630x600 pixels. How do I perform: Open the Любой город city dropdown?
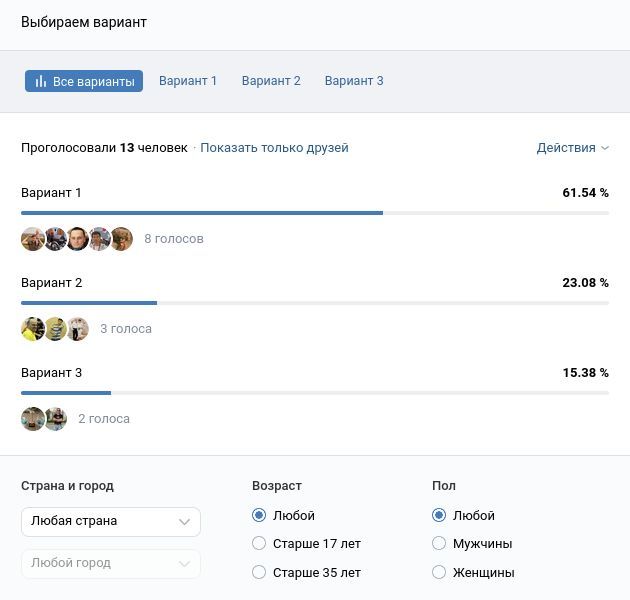click(110, 563)
